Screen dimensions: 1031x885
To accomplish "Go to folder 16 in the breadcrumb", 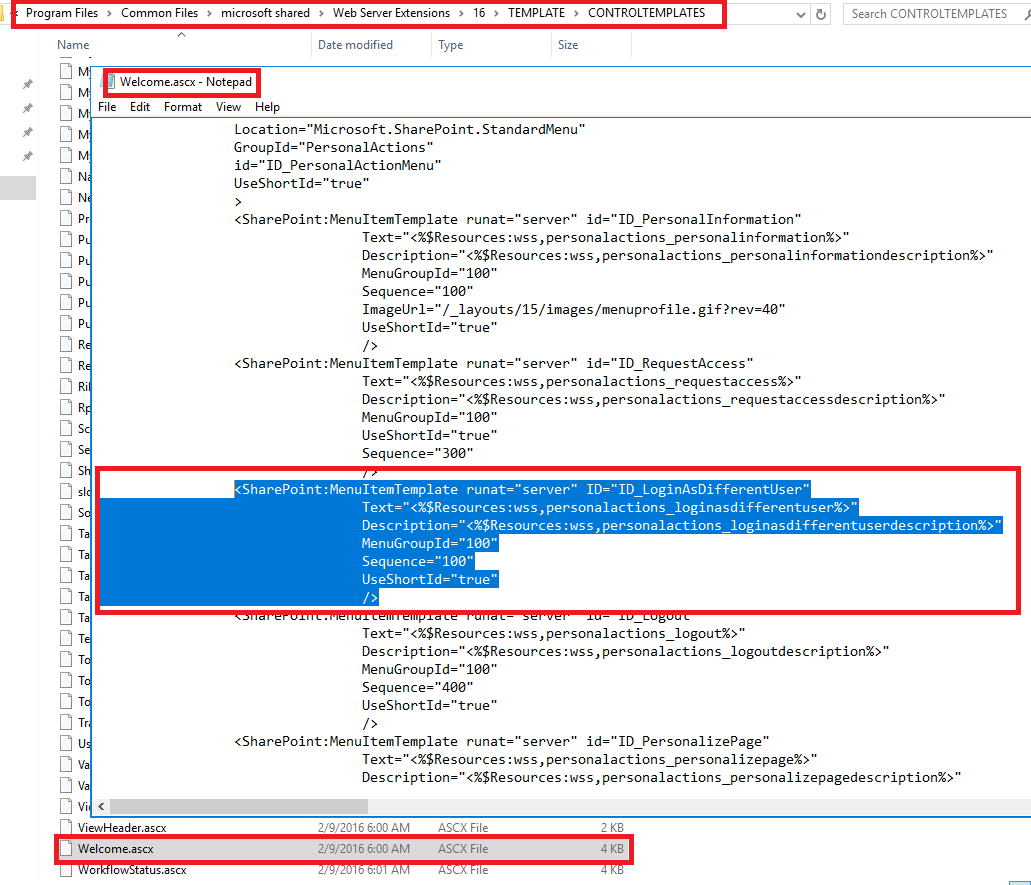I will pyautogui.click(x=479, y=12).
